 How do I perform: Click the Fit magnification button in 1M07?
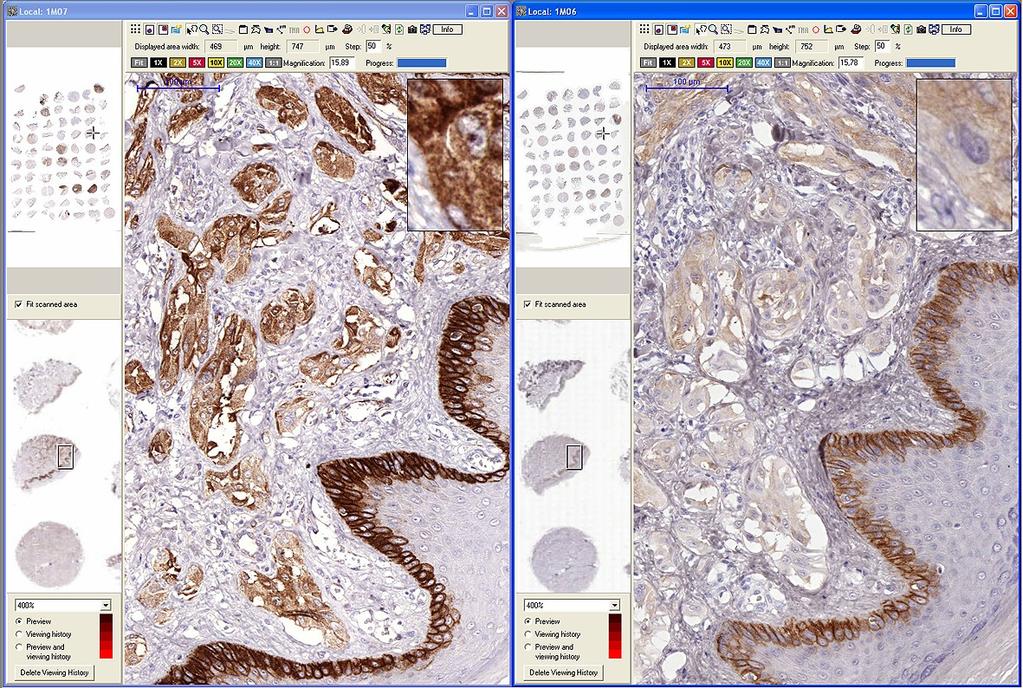point(139,63)
